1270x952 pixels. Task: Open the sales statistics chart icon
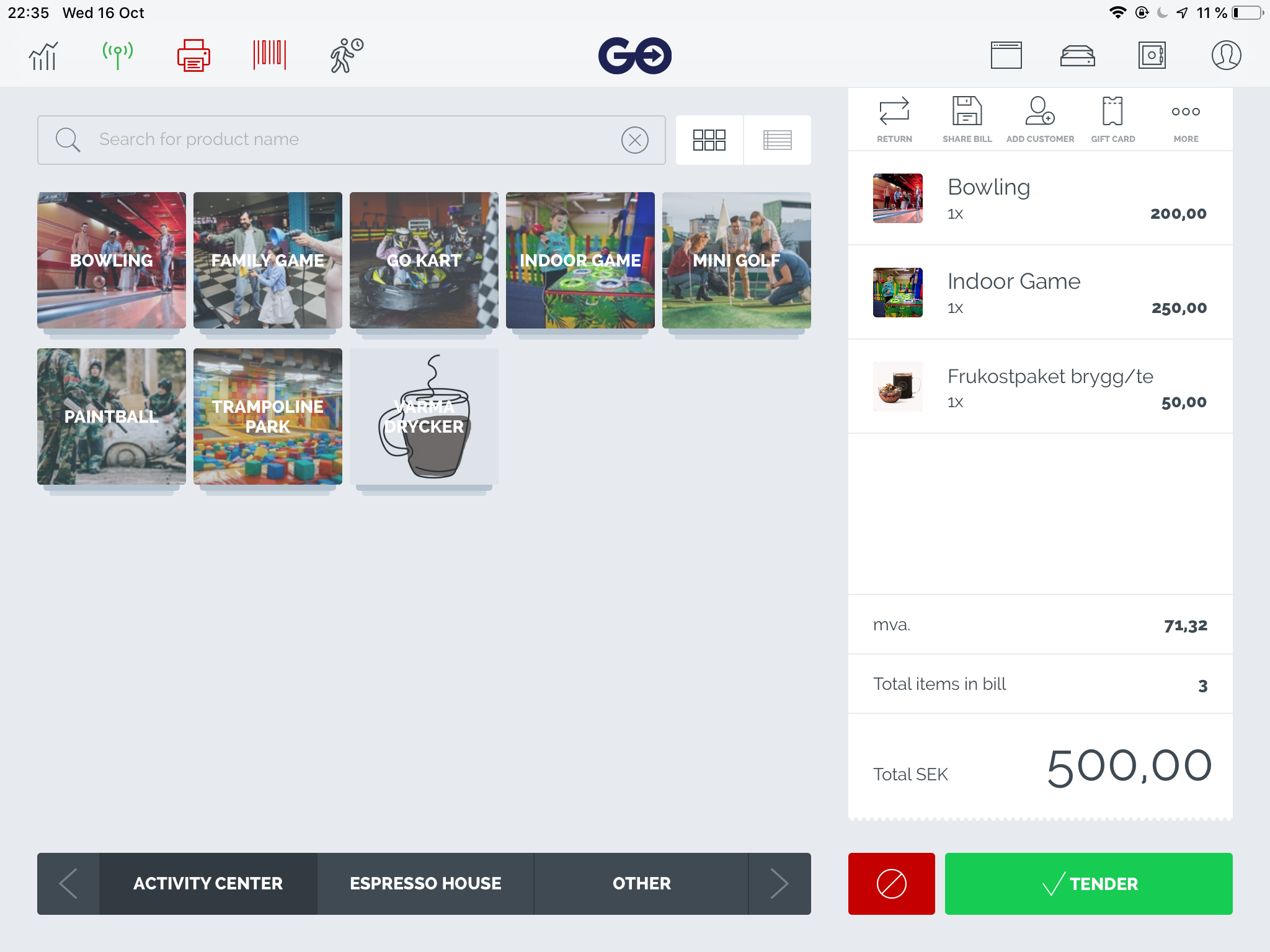point(43,56)
